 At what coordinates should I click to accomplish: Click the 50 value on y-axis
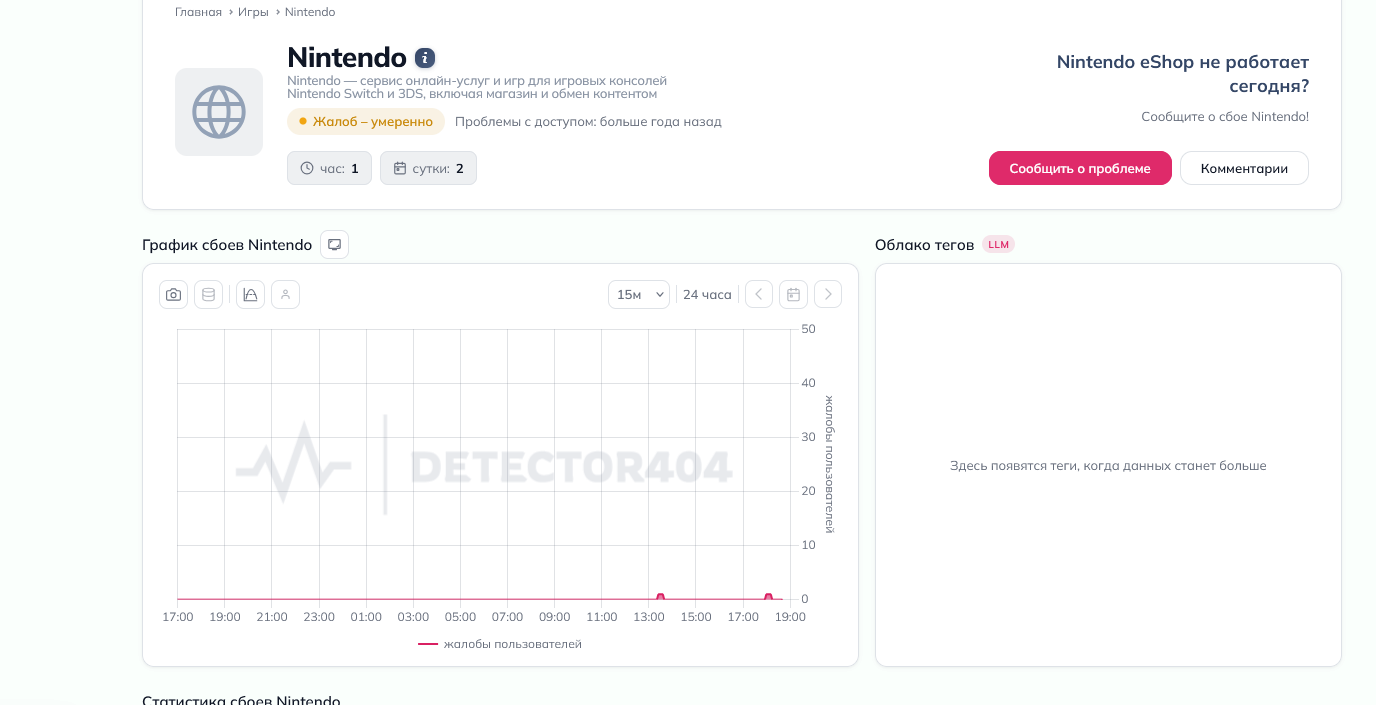click(809, 329)
